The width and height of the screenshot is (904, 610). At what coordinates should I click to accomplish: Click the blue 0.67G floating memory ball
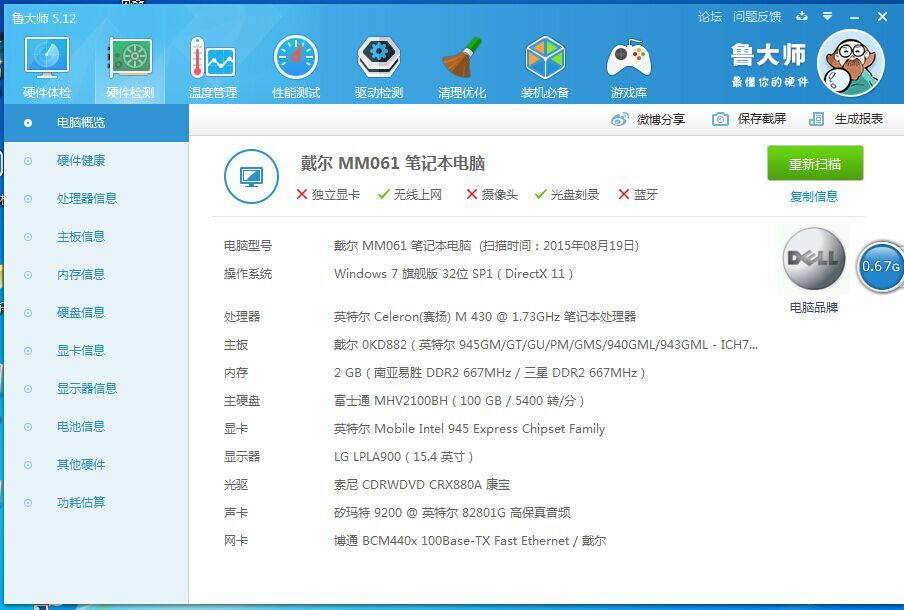tap(881, 266)
